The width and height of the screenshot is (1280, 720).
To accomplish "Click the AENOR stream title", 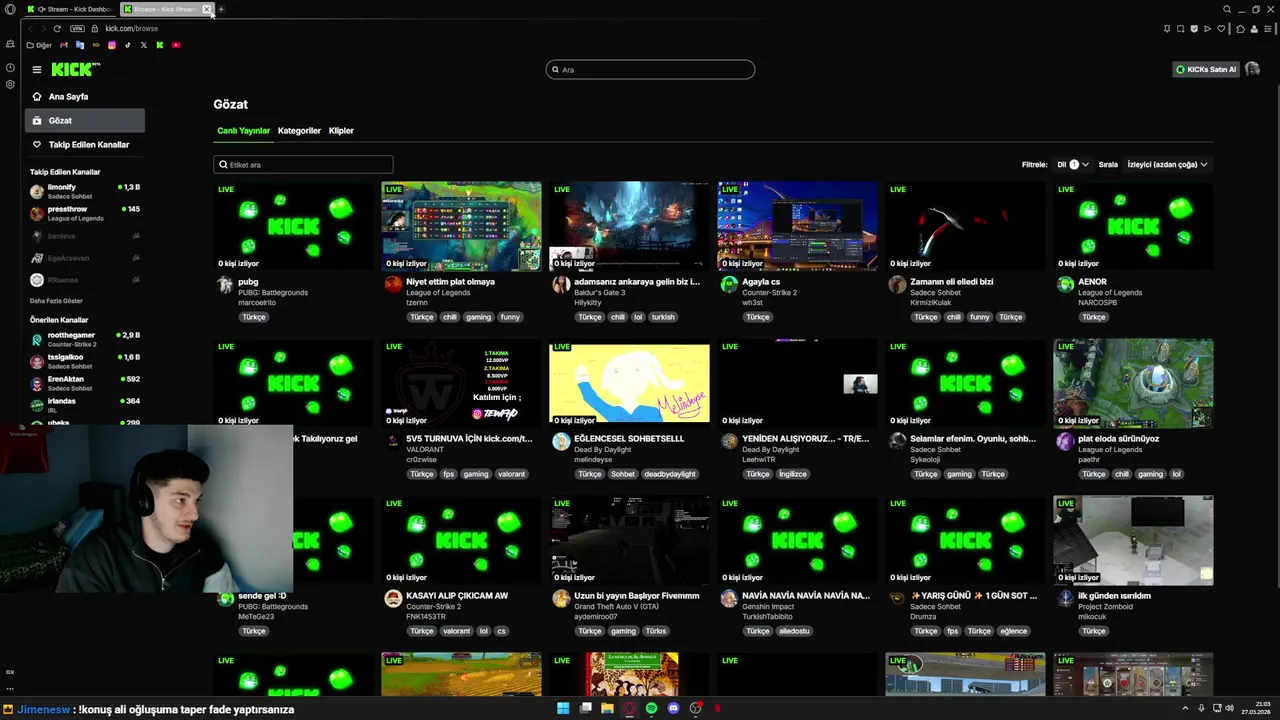I will point(1092,282).
